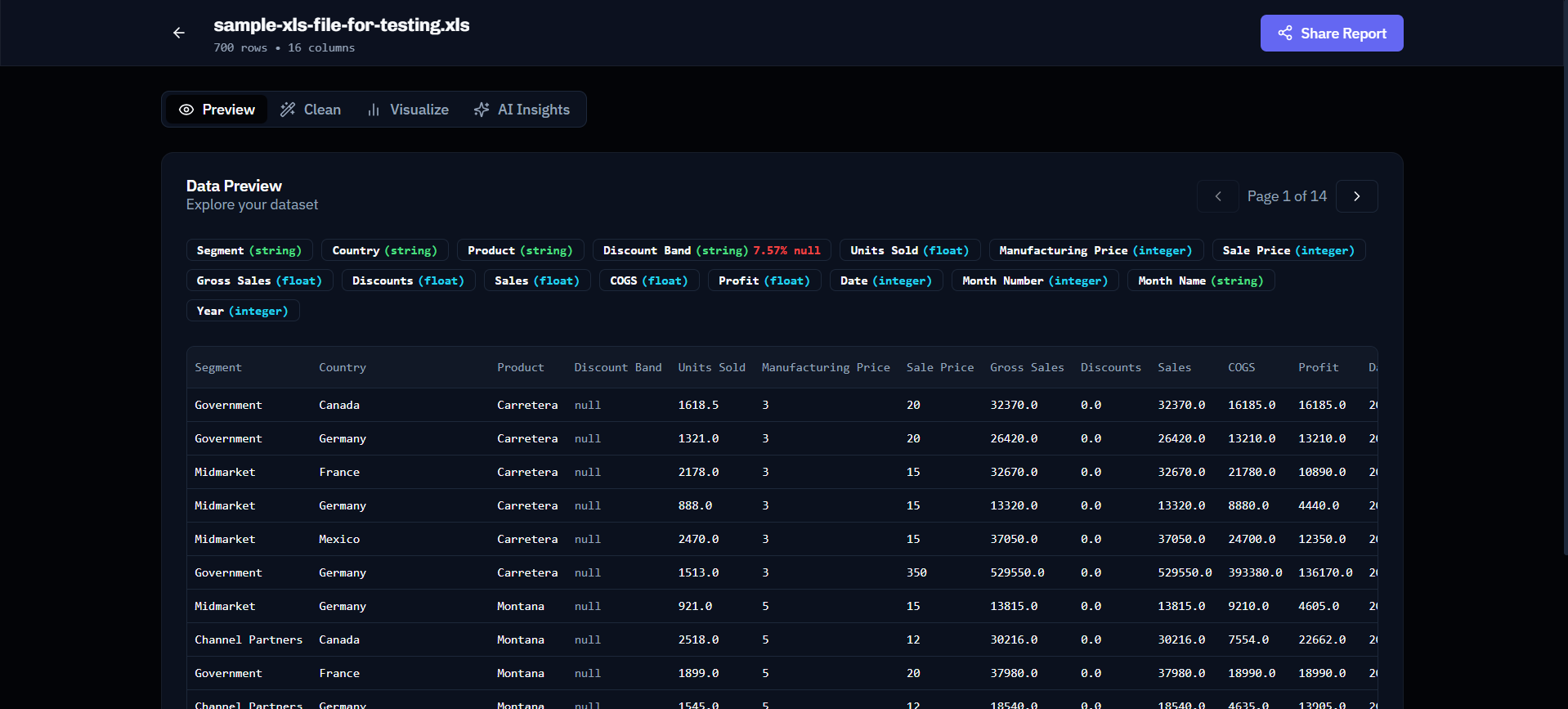
Task: Click the COGS column header
Action: point(1242,367)
